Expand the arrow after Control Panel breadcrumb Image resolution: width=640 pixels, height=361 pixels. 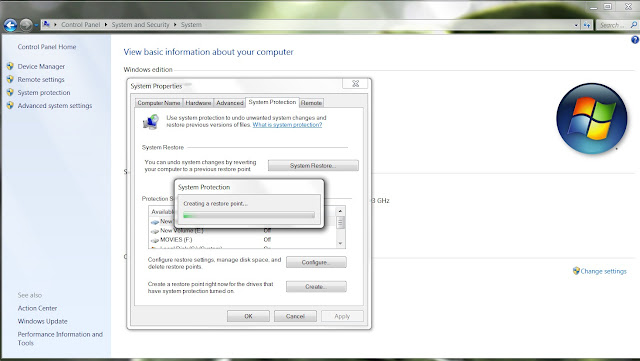click(x=106, y=25)
